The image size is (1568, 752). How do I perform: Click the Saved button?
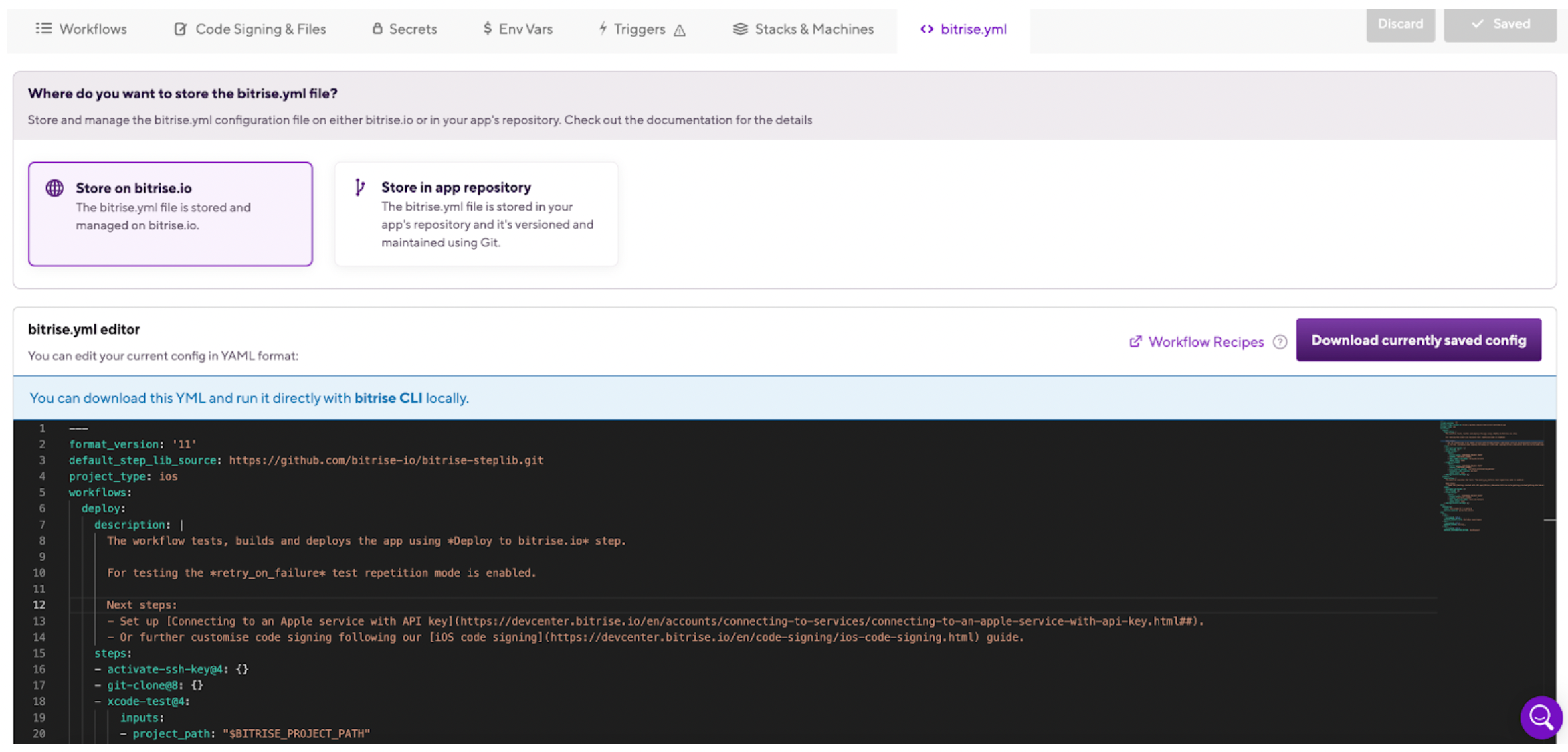pyautogui.click(x=1500, y=25)
